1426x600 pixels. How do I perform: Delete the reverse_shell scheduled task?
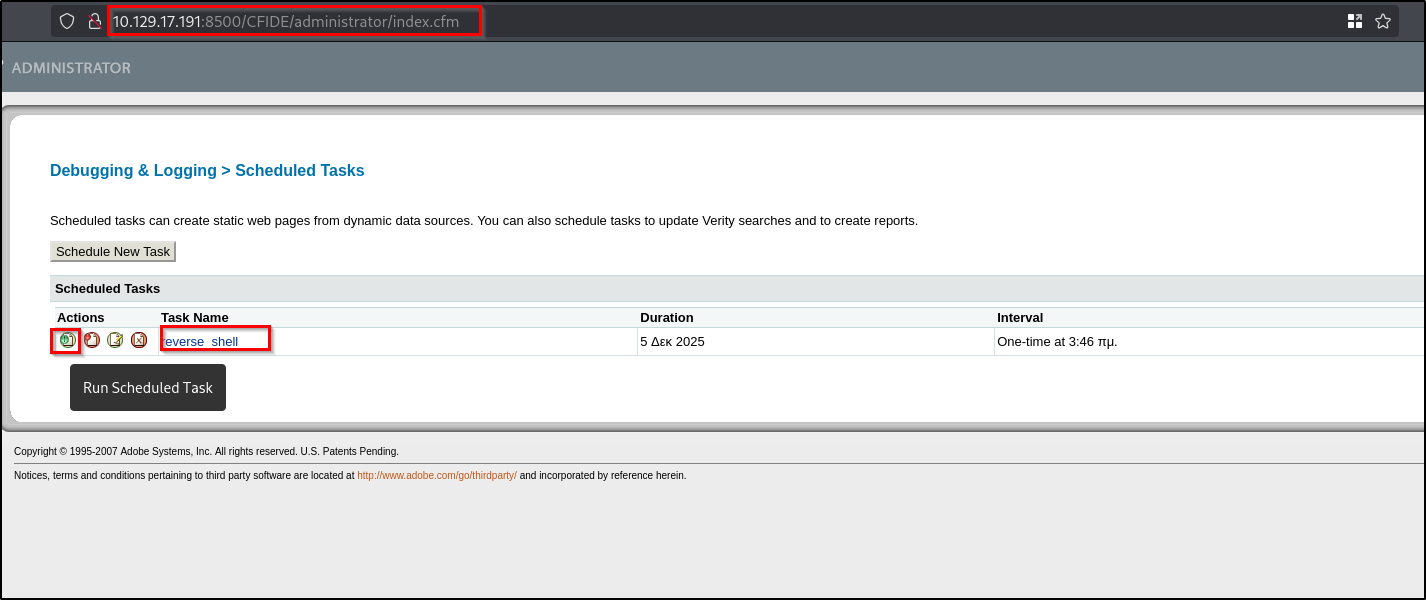coord(139,340)
